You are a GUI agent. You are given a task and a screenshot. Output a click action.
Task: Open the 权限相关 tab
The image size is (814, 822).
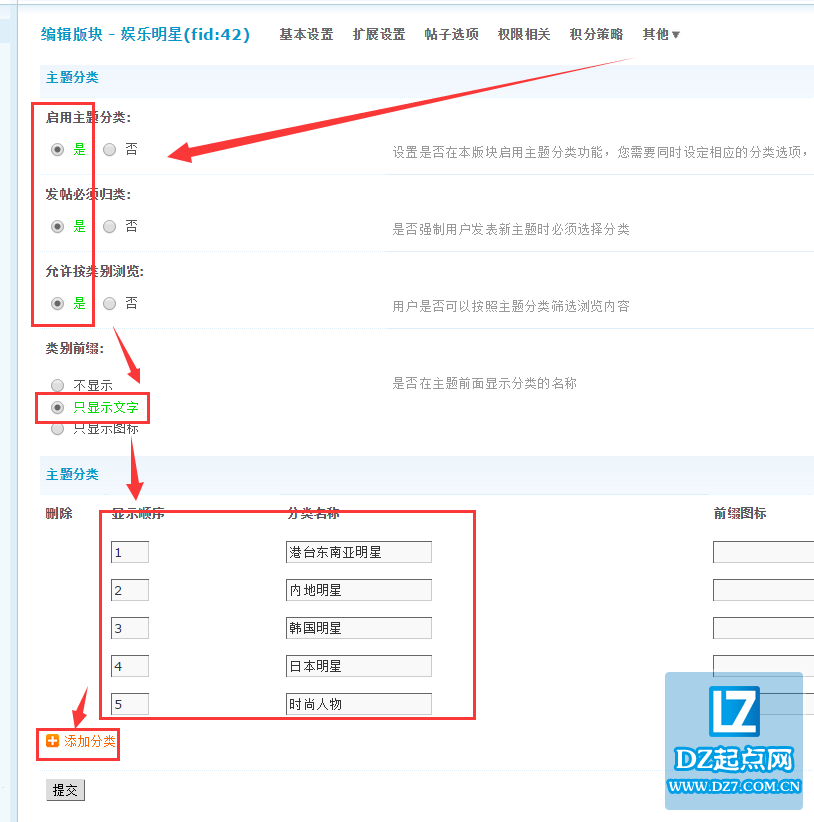click(524, 35)
